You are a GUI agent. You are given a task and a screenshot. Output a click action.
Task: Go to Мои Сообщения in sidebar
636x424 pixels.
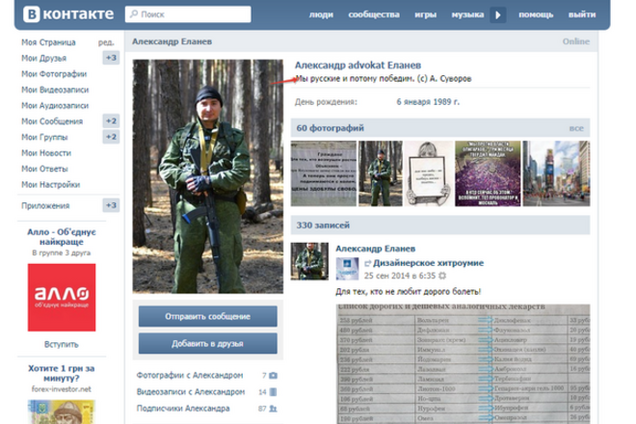pos(52,121)
